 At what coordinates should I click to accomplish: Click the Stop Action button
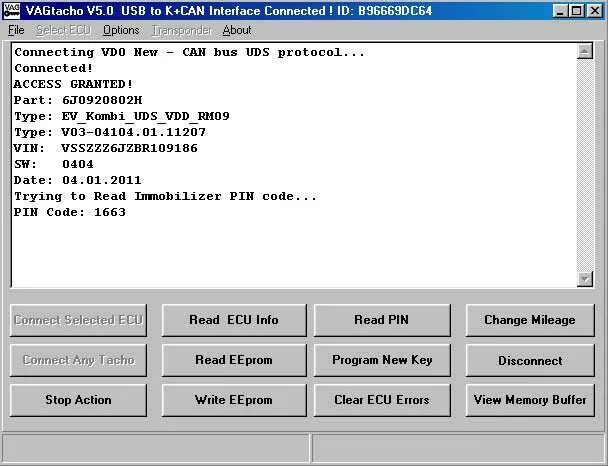[78, 400]
